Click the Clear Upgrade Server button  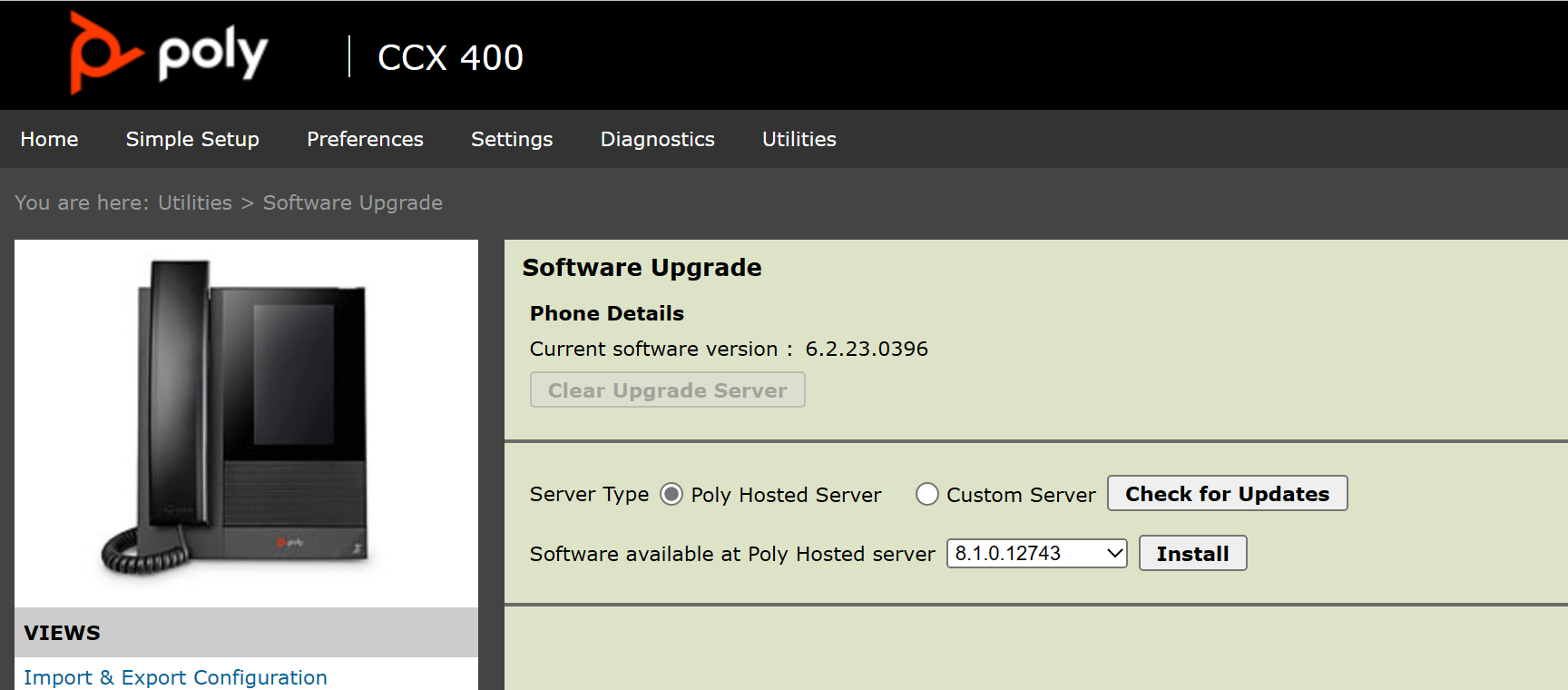coord(667,389)
